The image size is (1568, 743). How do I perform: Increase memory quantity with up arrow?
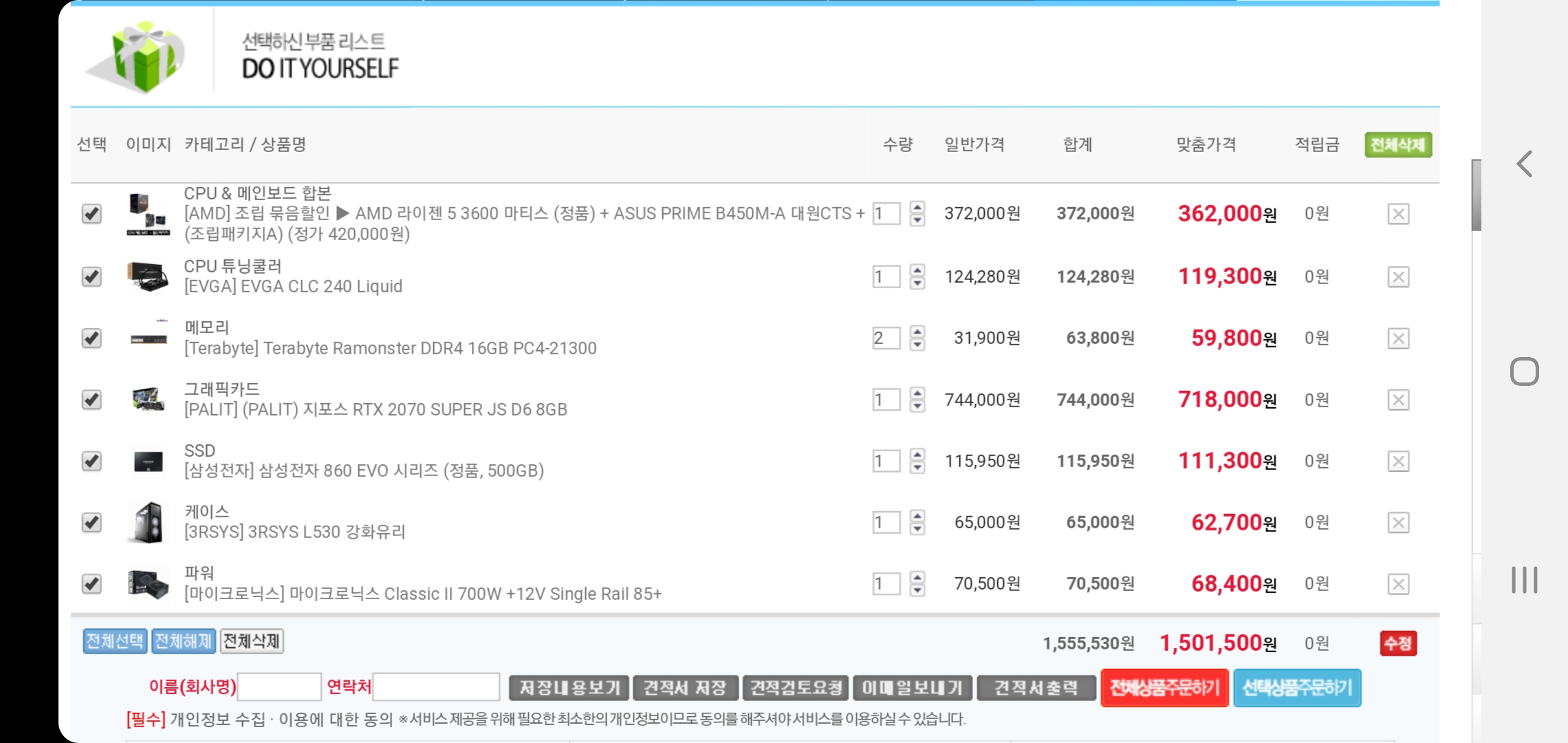[x=917, y=332]
